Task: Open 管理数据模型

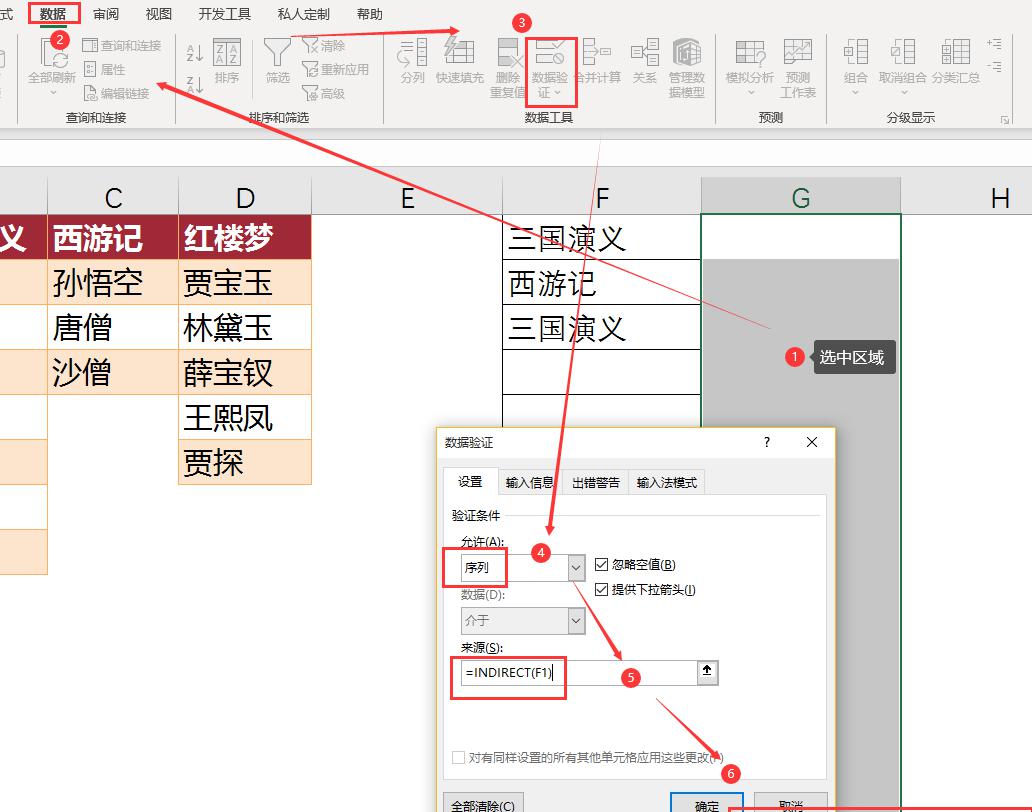Action: (686, 68)
